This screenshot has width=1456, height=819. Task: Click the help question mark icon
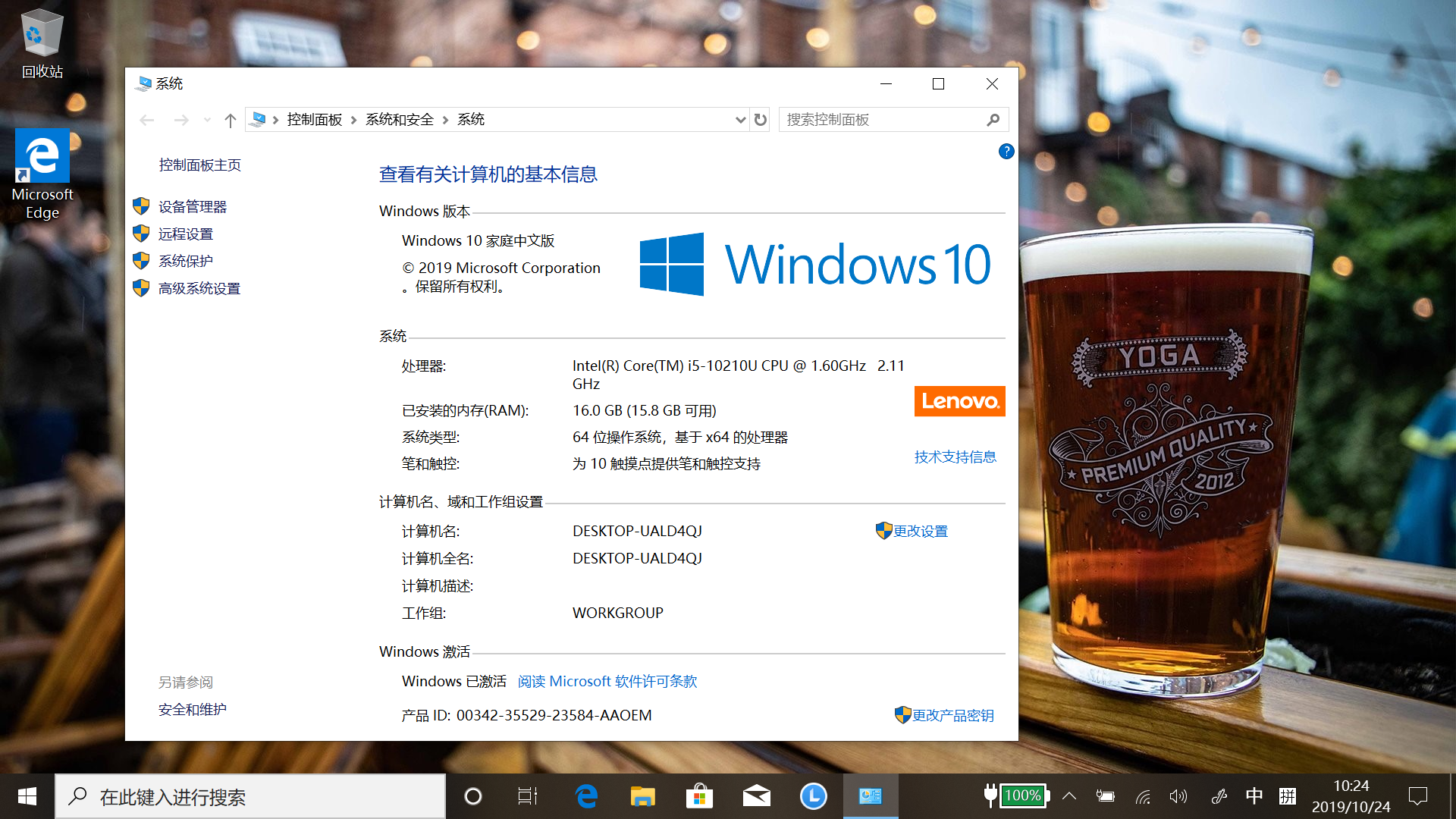(1006, 152)
